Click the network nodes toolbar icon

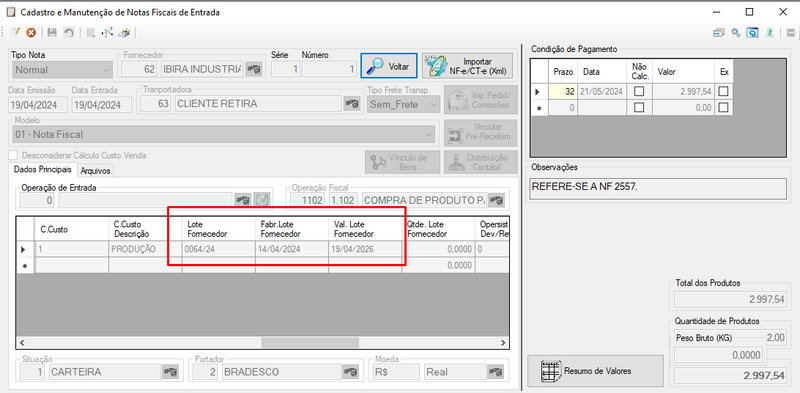tap(107, 33)
